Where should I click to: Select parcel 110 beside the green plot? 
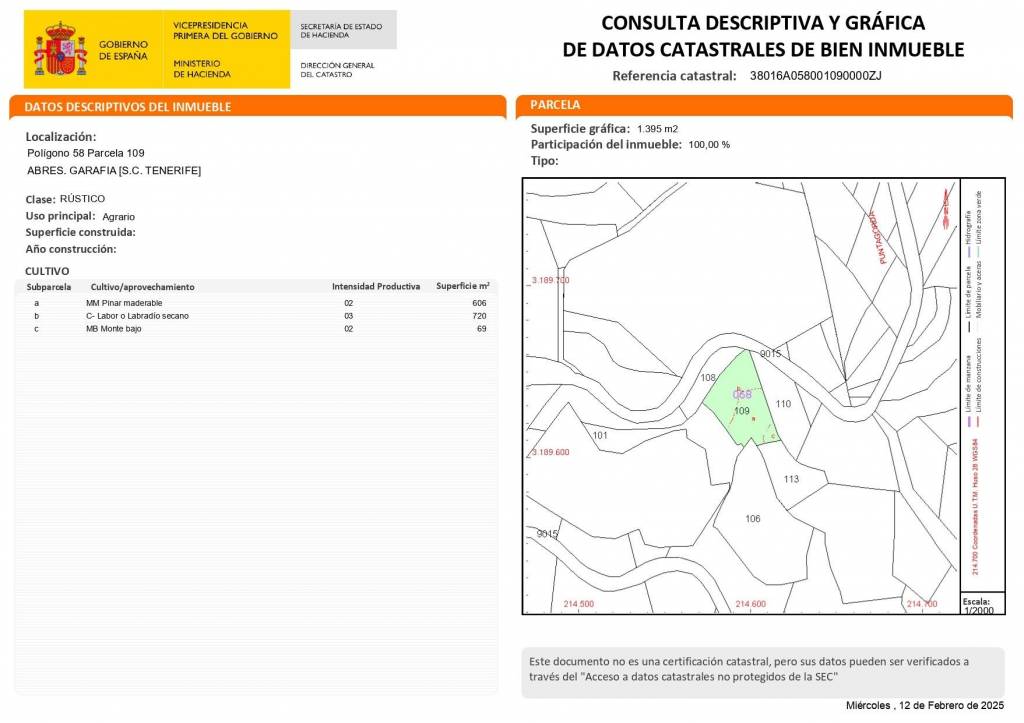(x=783, y=404)
